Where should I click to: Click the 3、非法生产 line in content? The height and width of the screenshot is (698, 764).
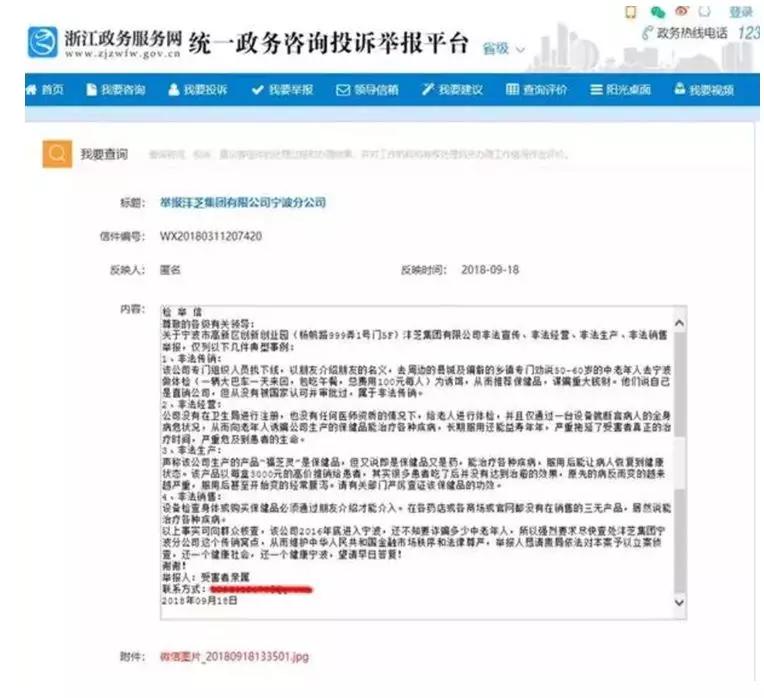click(x=192, y=450)
